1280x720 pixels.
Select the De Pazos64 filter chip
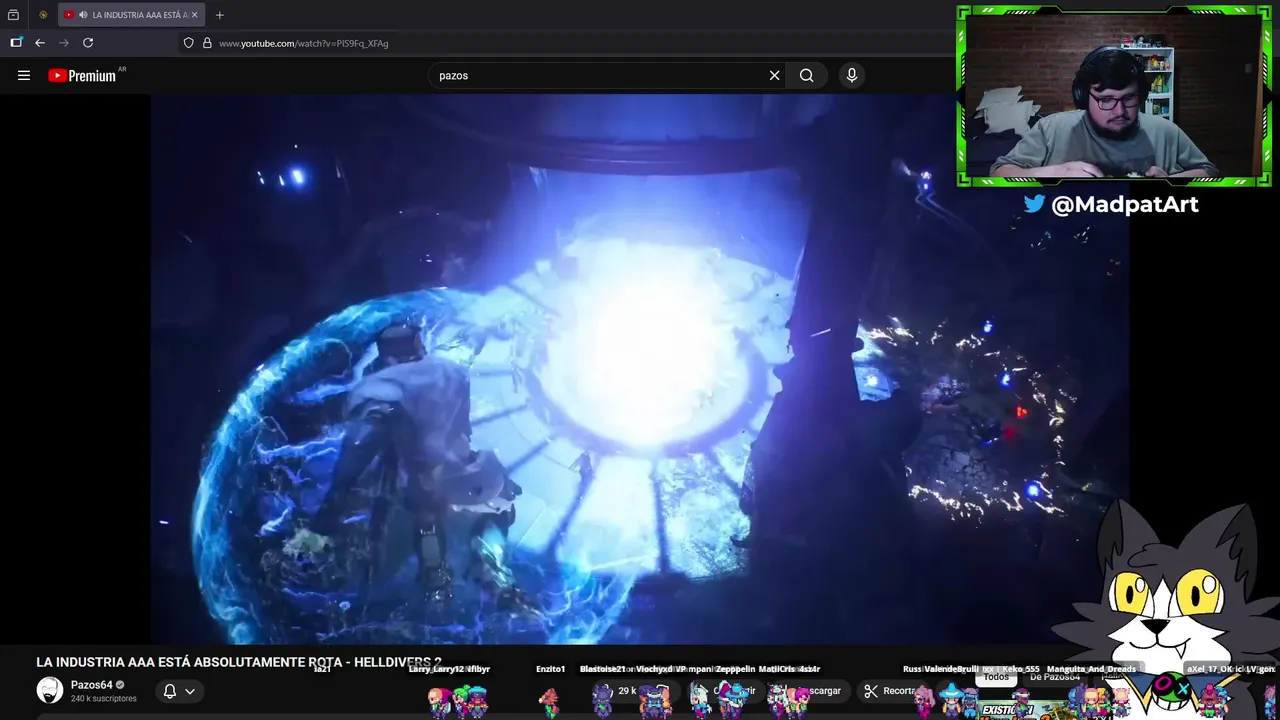(x=1054, y=677)
